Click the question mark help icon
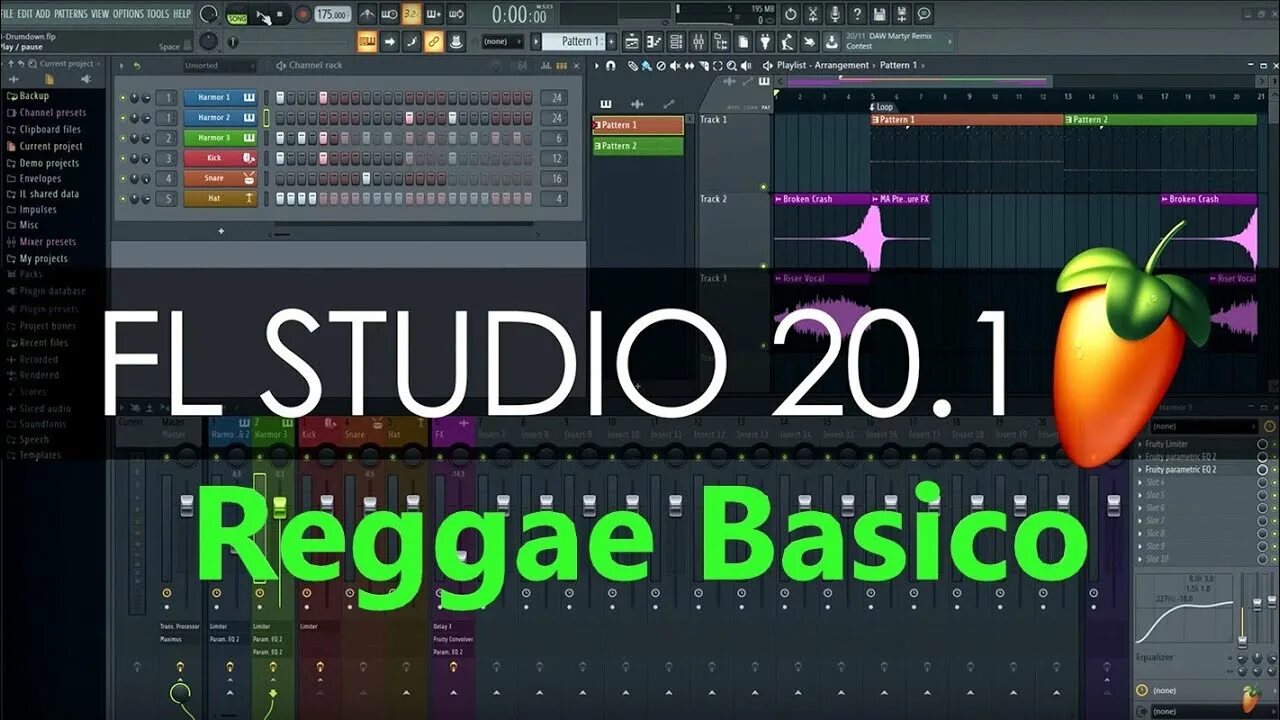This screenshot has width=1280, height=720. [857, 14]
